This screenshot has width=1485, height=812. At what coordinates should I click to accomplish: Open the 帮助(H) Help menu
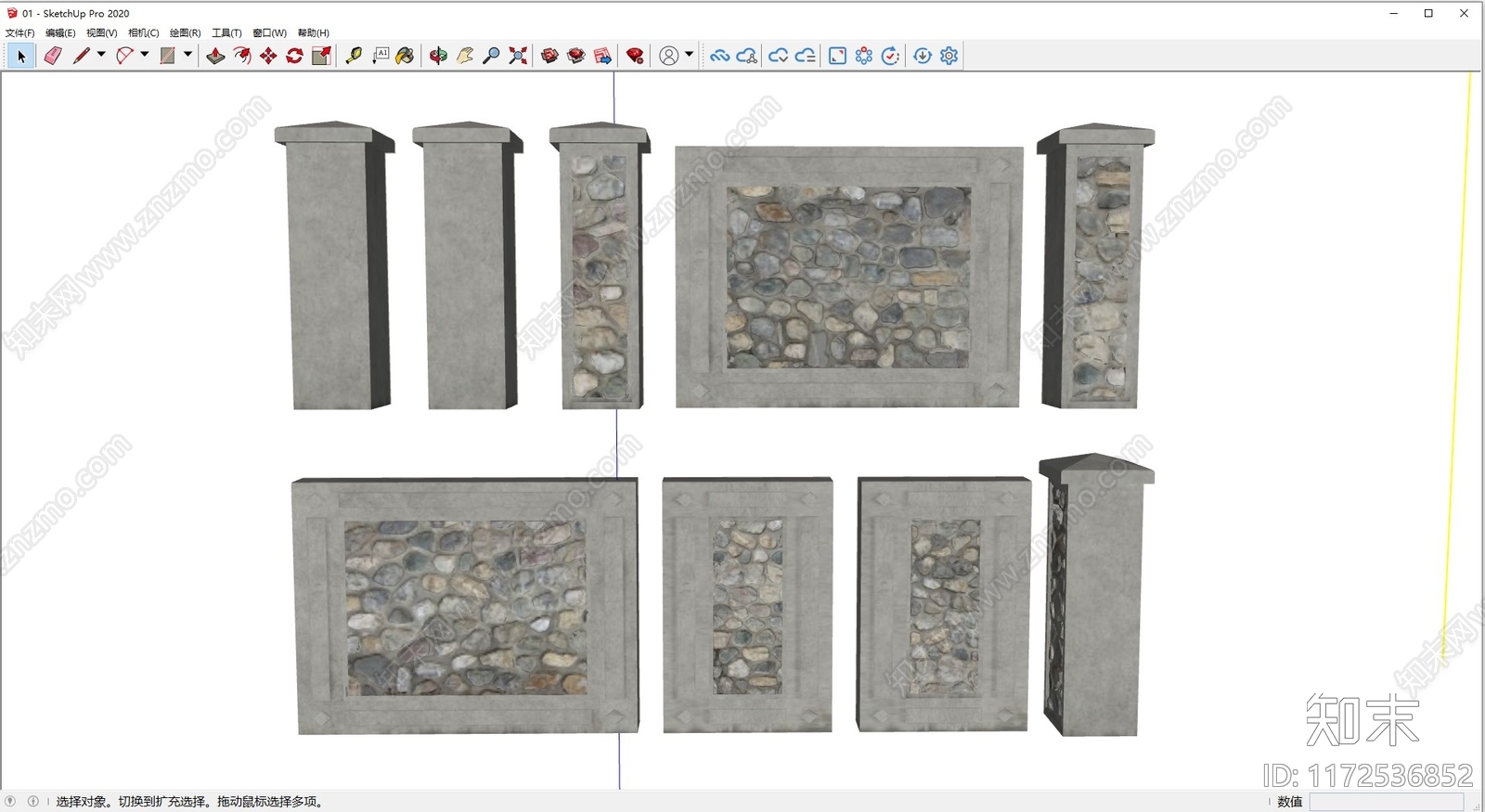tap(314, 32)
